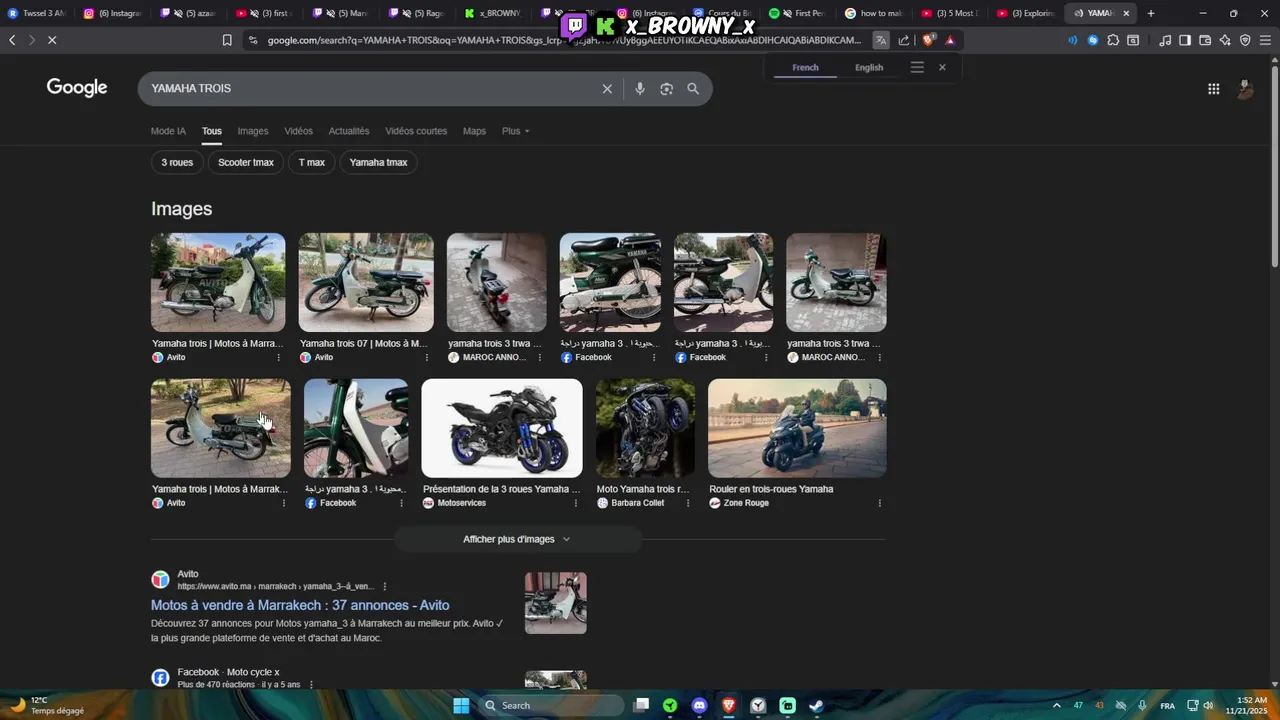Viewport: 1280px width, 720px height.
Task: Stop loading the page
Action: 52,40
